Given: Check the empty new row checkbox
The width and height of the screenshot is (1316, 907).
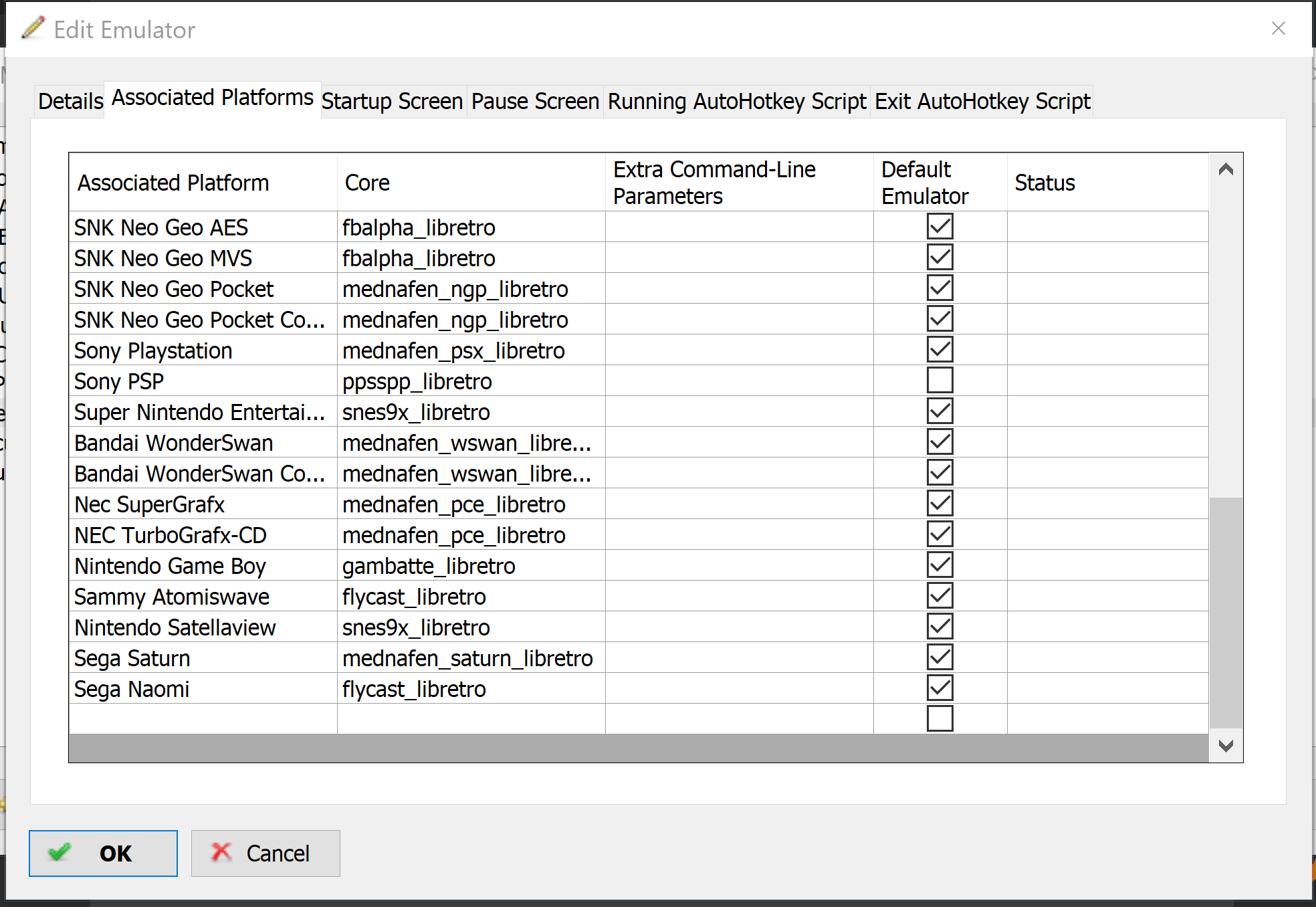Looking at the screenshot, I should click(x=940, y=719).
